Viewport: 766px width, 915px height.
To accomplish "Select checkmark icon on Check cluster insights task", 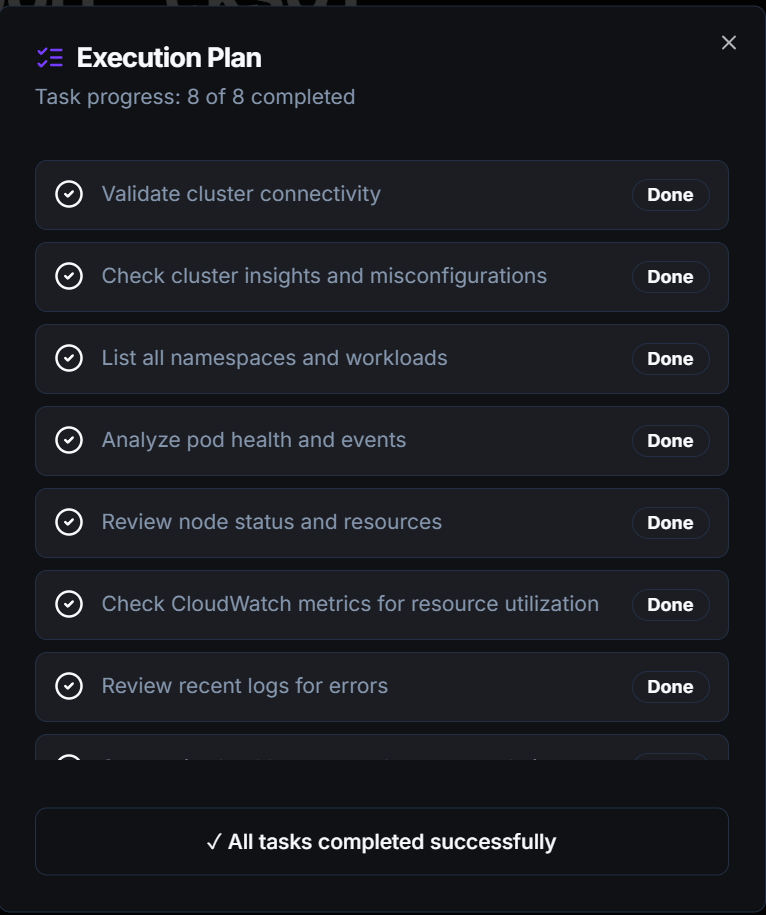I will (68, 277).
